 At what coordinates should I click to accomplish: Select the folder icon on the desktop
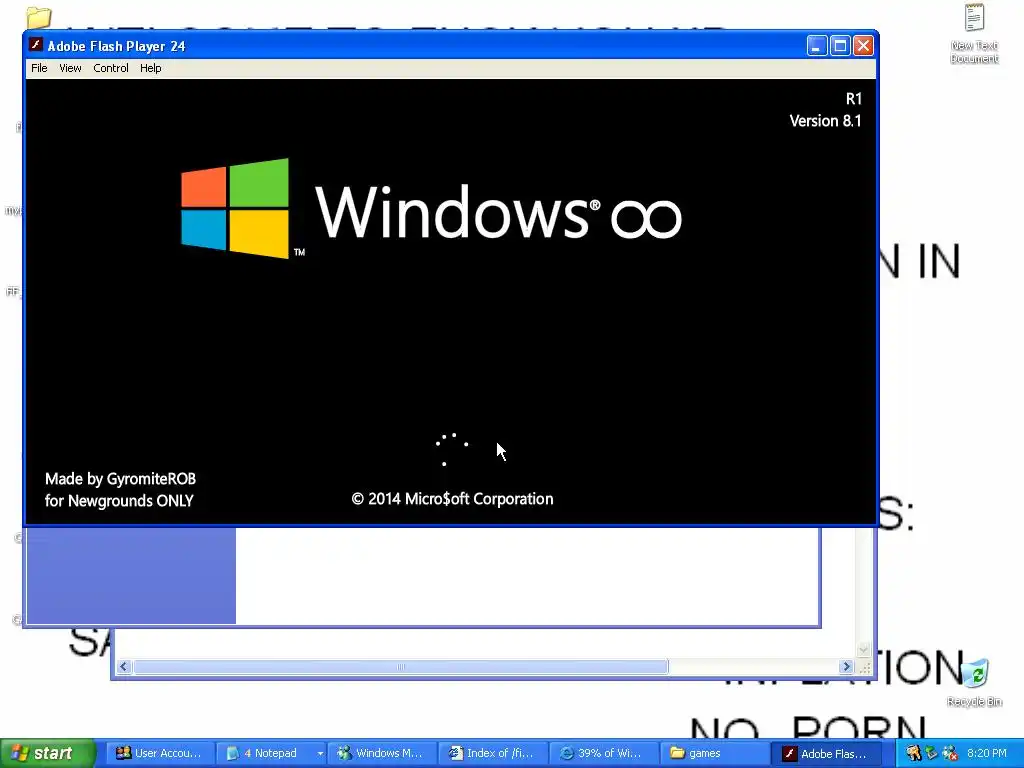pyautogui.click(x=39, y=17)
